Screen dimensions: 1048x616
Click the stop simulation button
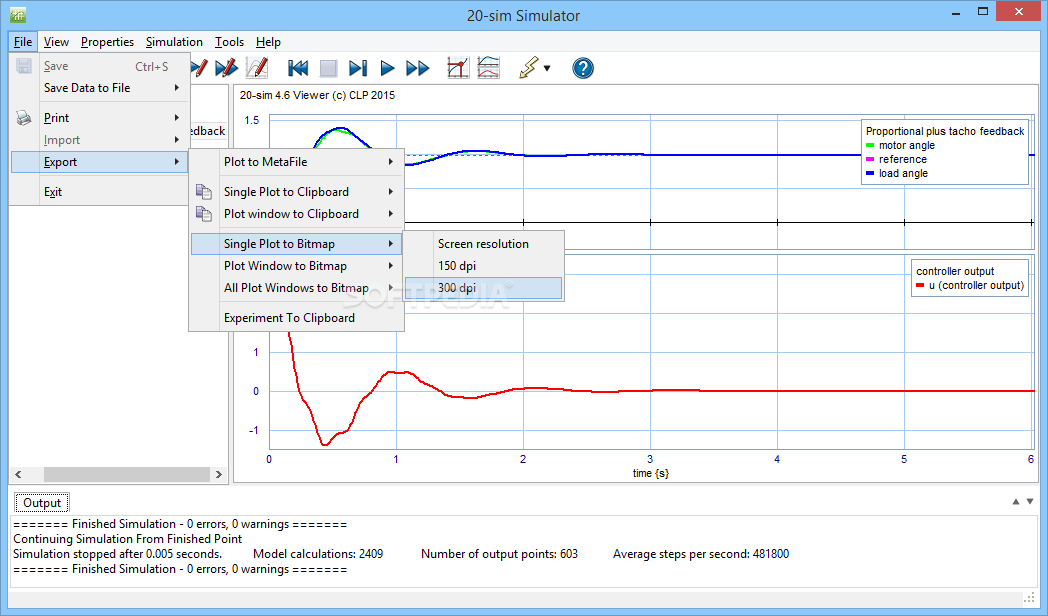click(328, 67)
